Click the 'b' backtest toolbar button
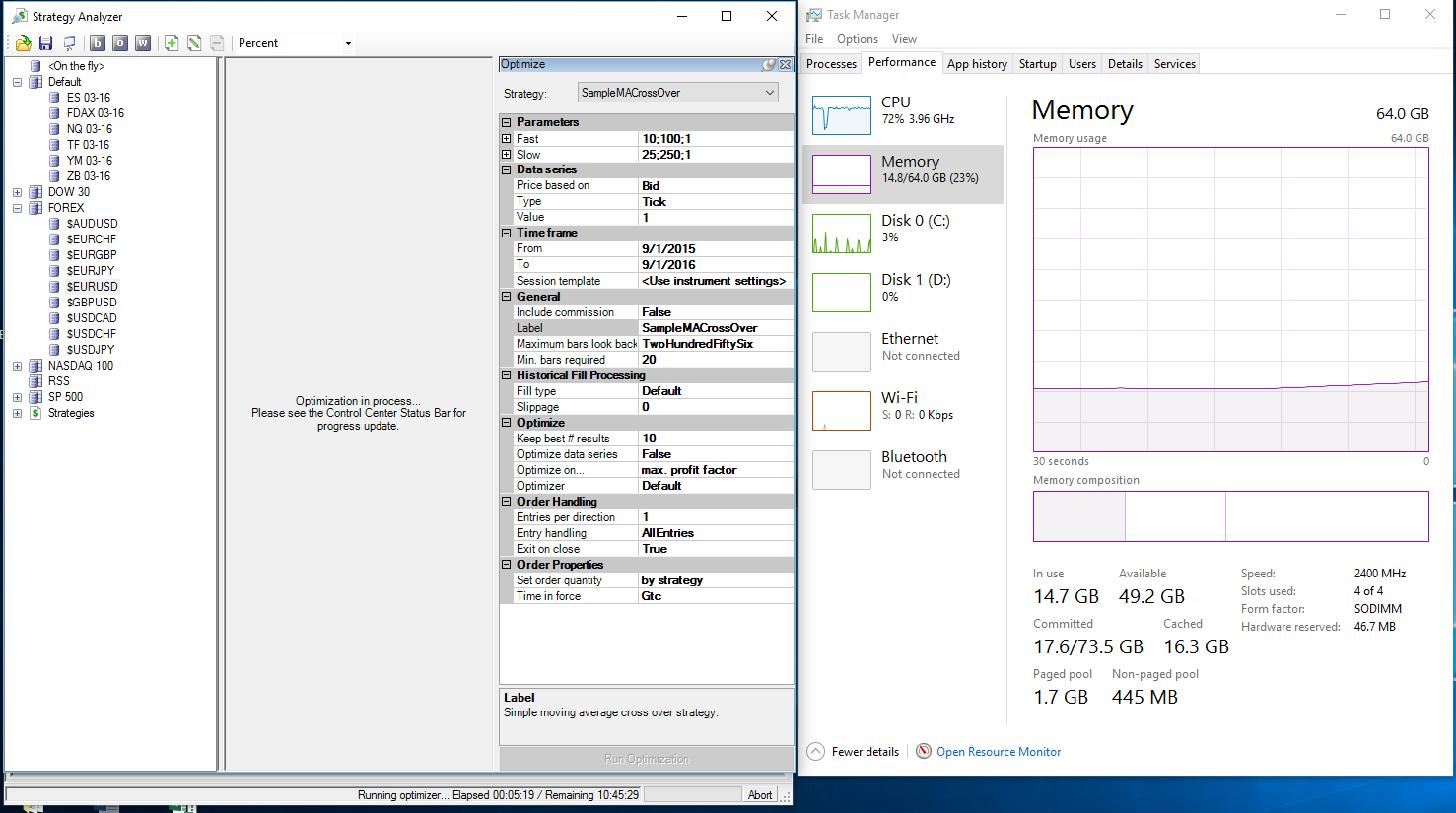This screenshot has width=1456, height=813. [x=98, y=43]
